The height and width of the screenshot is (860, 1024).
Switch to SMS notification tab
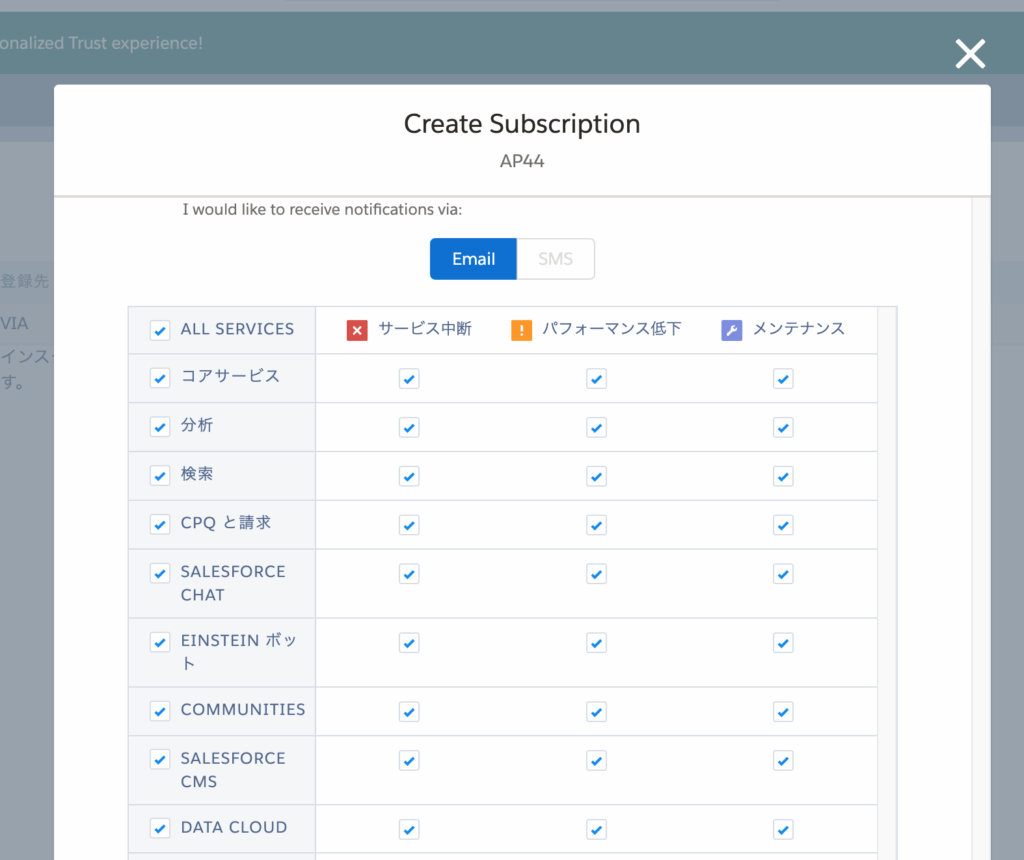click(x=555, y=259)
